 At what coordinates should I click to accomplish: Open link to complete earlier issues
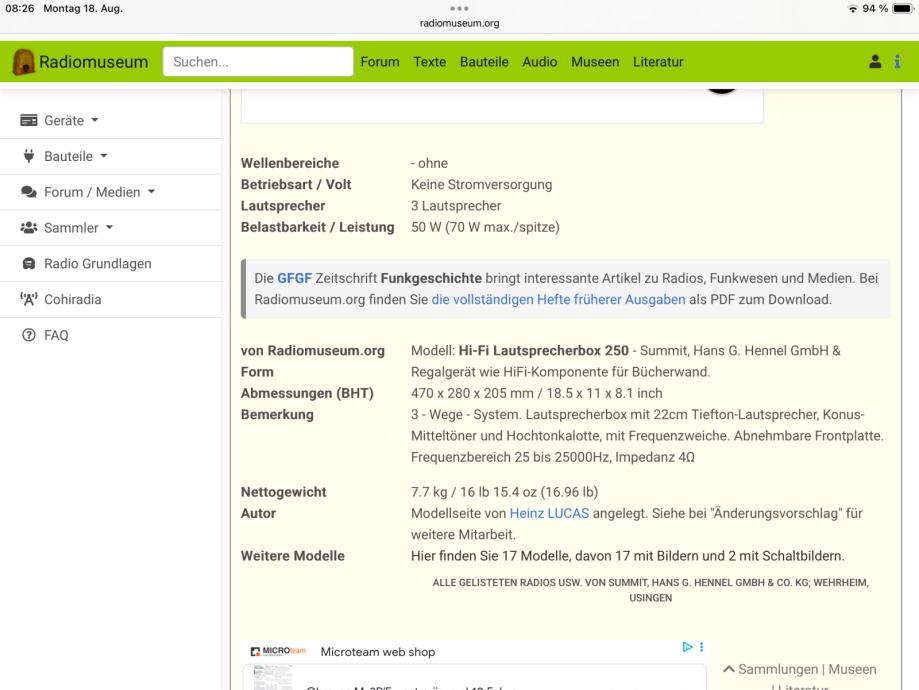coord(558,299)
